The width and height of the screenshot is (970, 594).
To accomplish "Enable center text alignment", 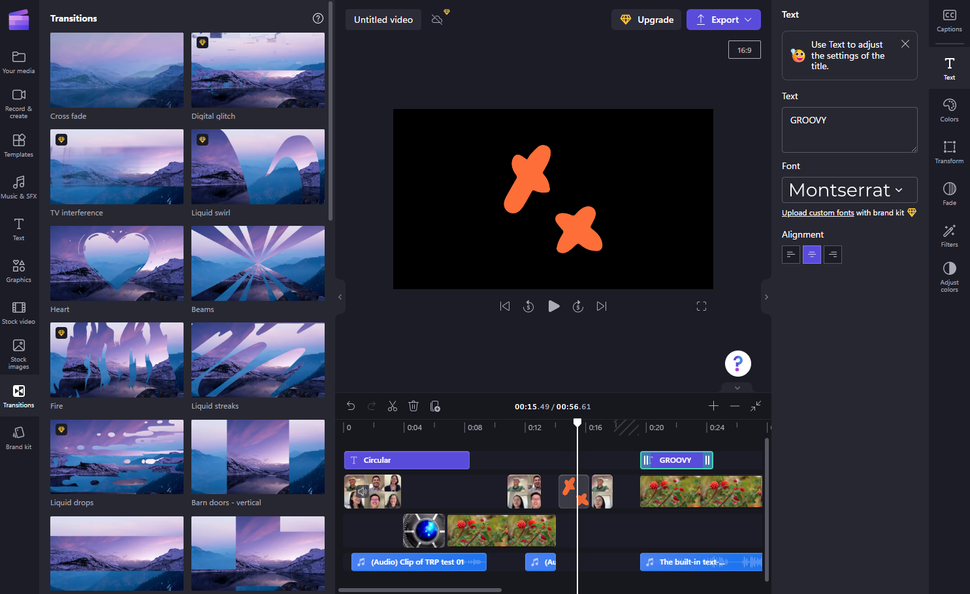I will (811, 254).
